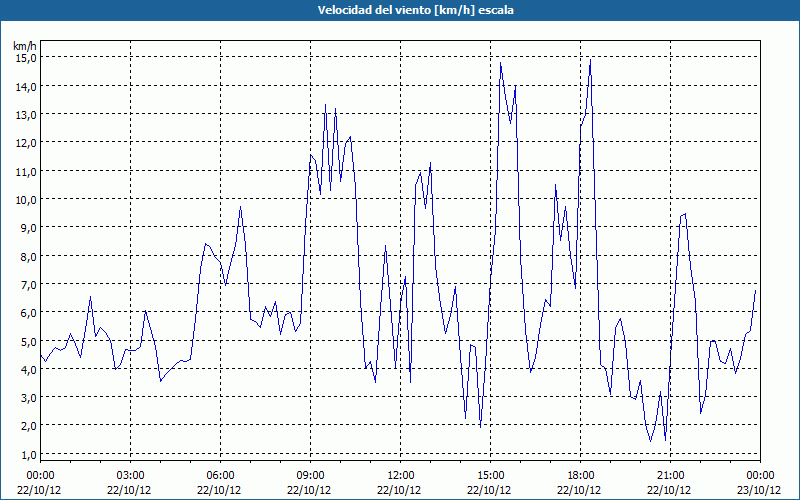The image size is (800, 500).
Task: Pick the "22/10/12" date under 15:00
Action: (x=489, y=490)
